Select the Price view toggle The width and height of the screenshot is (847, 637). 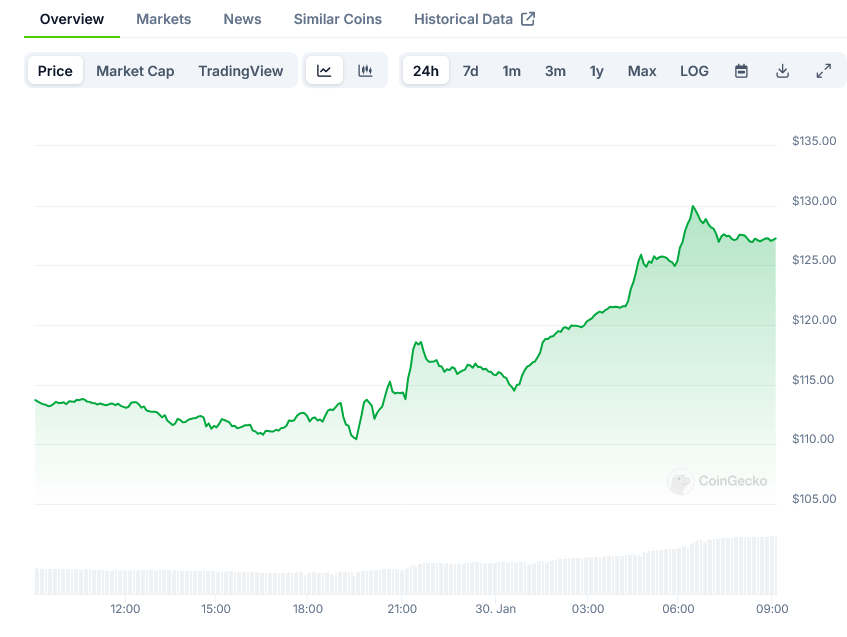click(55, 71)
